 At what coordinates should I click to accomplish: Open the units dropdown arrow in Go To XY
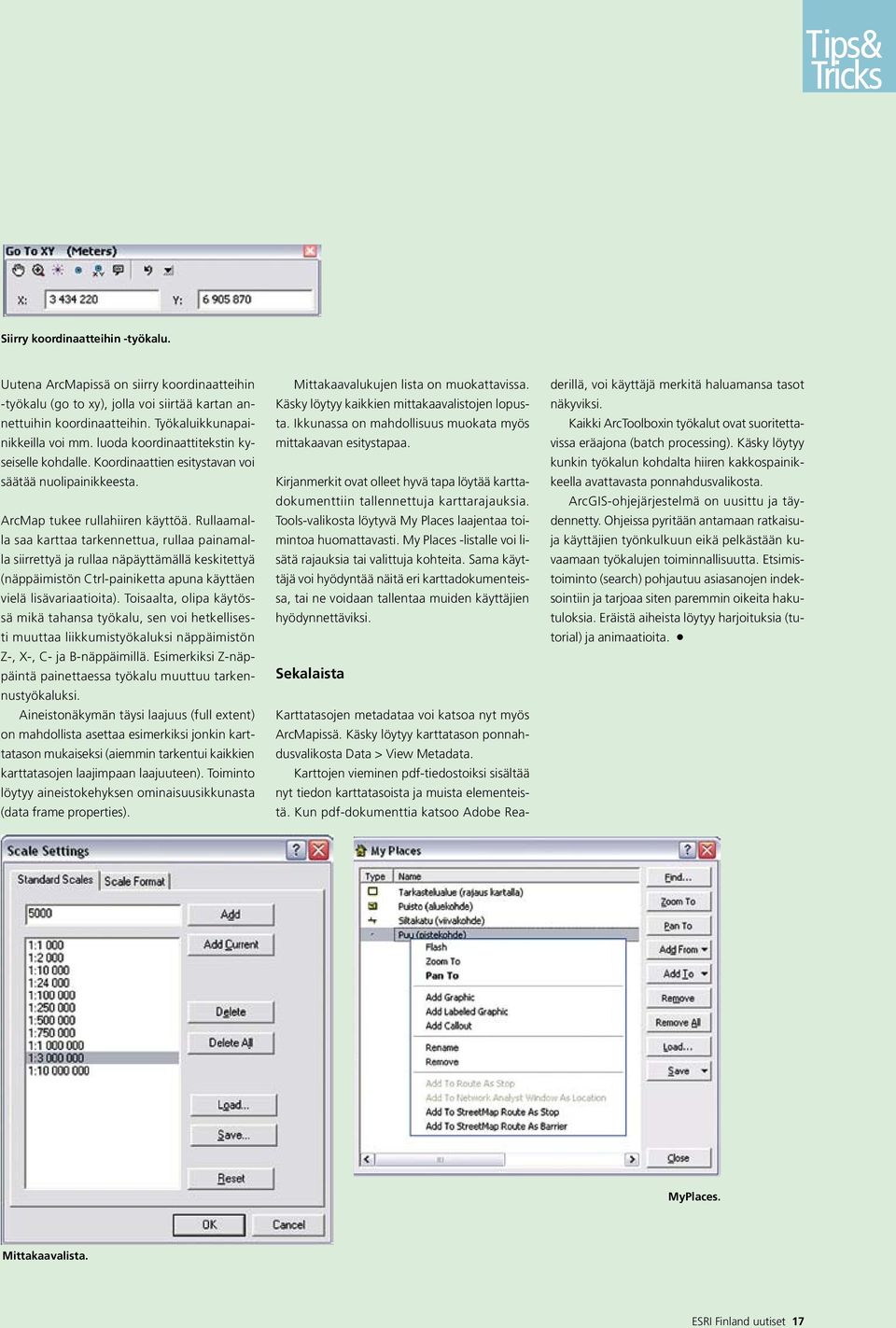(x=168, y=271)
